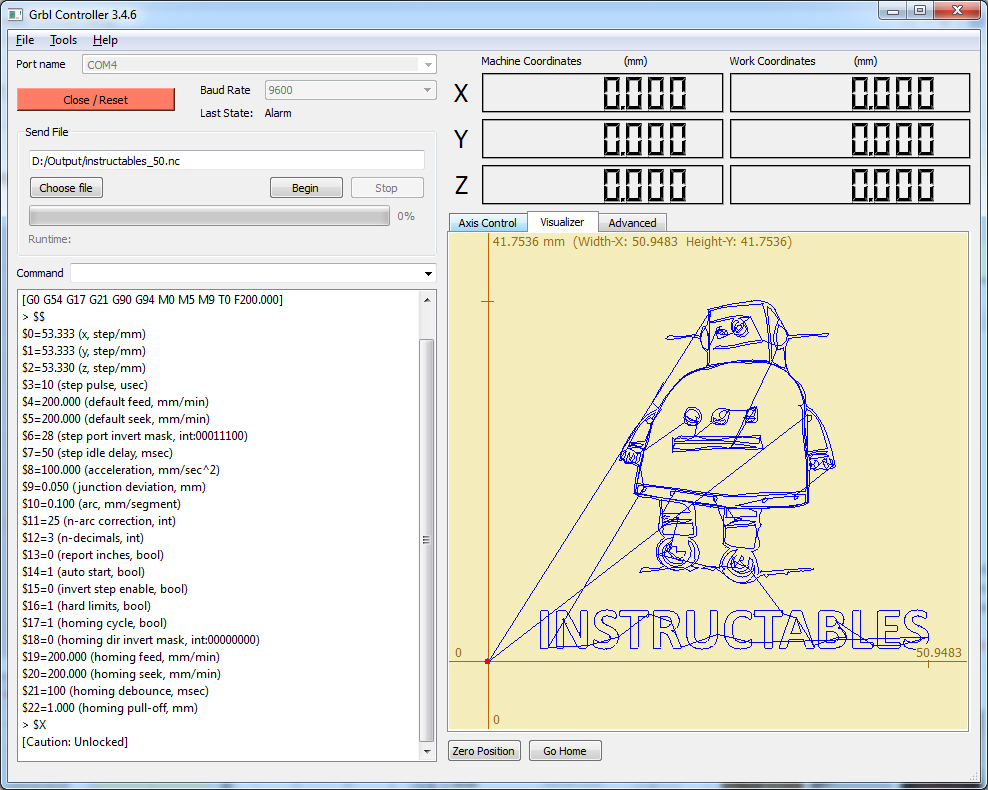Click the "$19=200.000 (homing feed, mm/min)" line
Screen dimensions: 988x790
[x=121, y=656]
